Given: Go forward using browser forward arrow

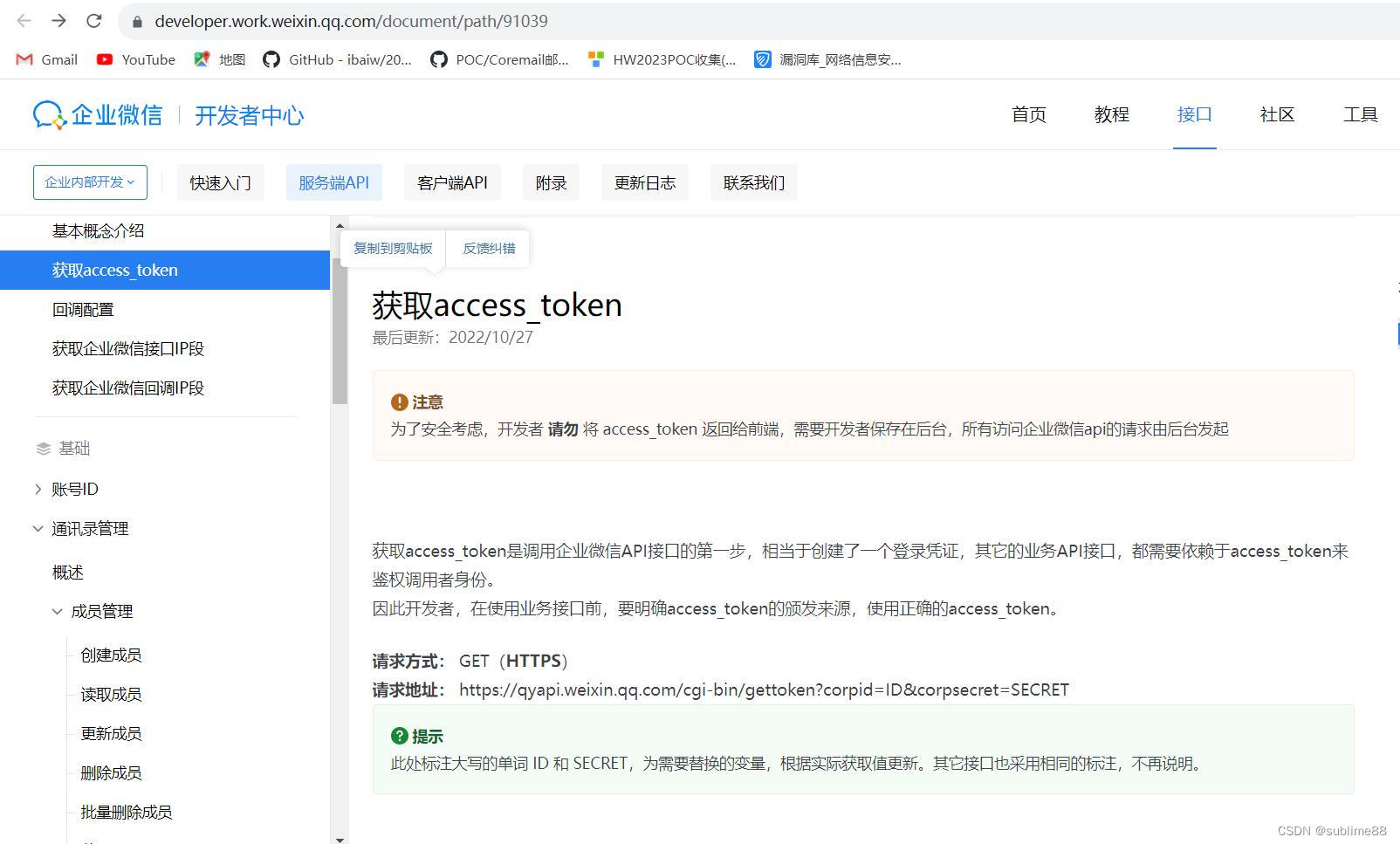Looking at the screenshot, I should [58, 21].
